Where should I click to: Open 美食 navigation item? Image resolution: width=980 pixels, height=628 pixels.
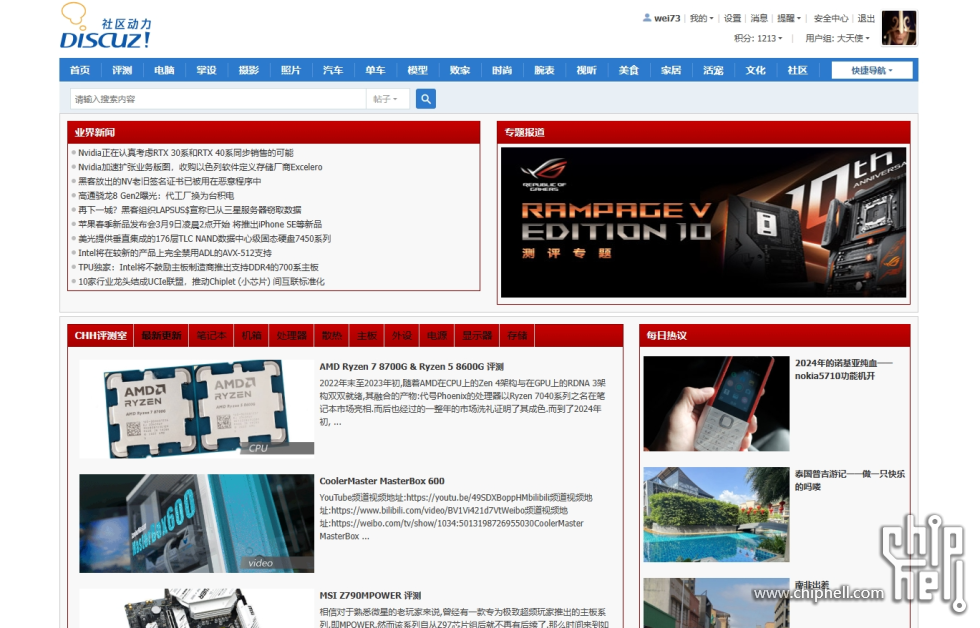(629, 71)
